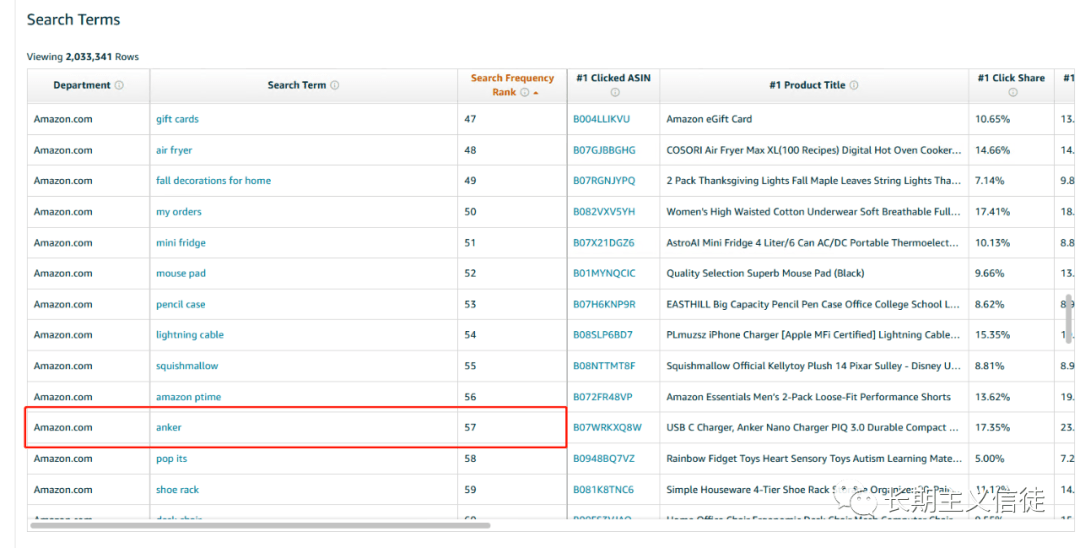
Task: Click the Search Term column header
Action: click(x=303, y=85)
